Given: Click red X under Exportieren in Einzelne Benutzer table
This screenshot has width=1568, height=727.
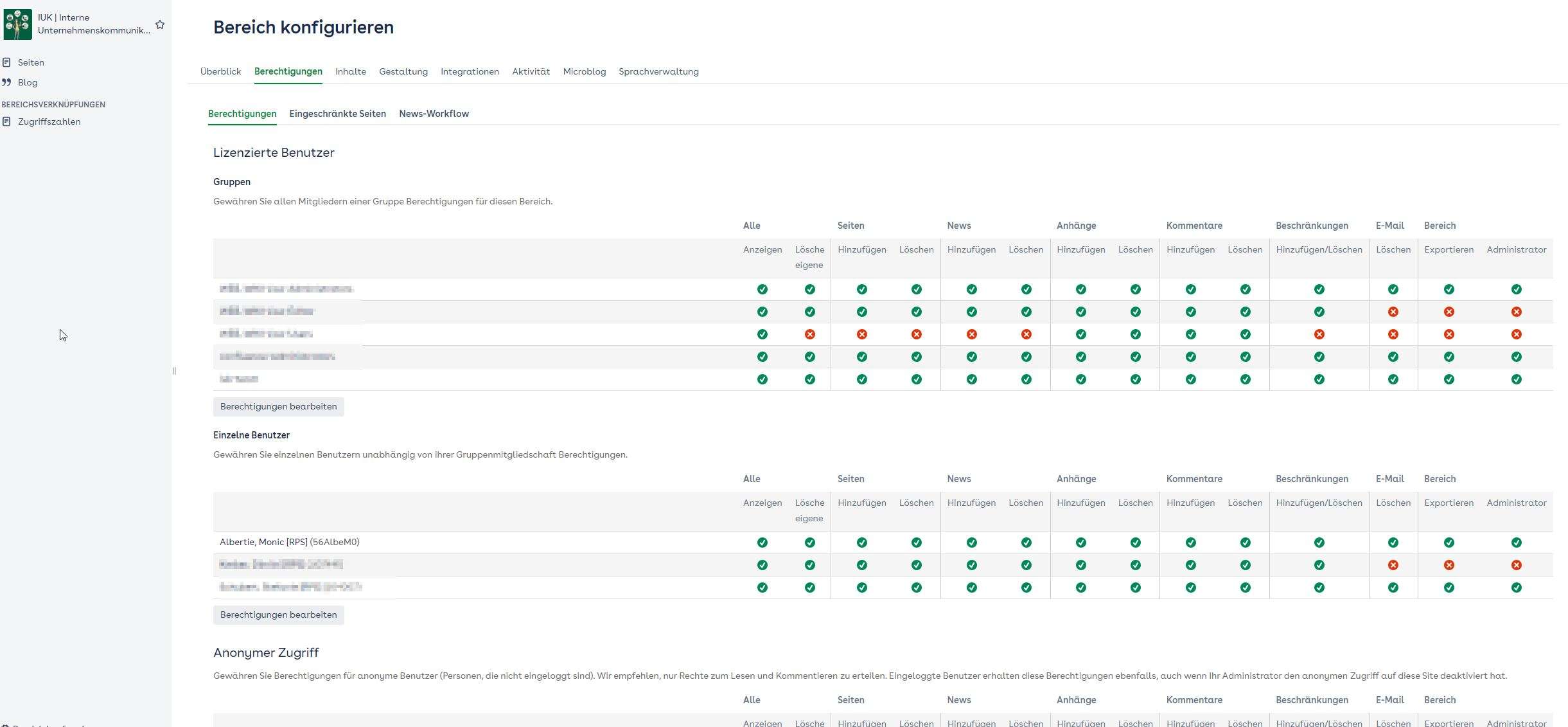Looking at the screenshot, I should 1449,565.
